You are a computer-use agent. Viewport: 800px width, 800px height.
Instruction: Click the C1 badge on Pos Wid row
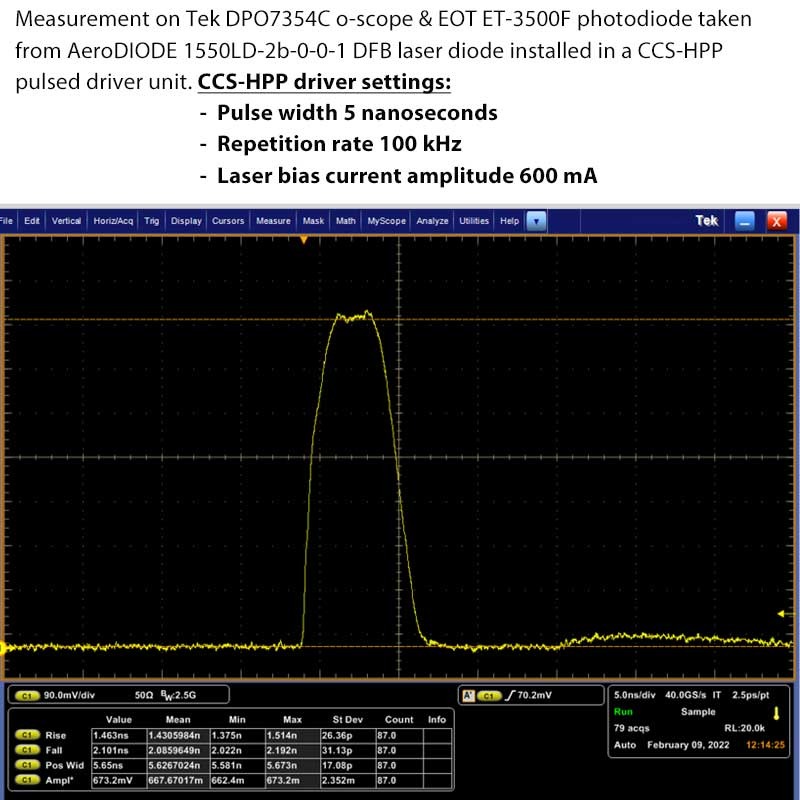(28, 765)
